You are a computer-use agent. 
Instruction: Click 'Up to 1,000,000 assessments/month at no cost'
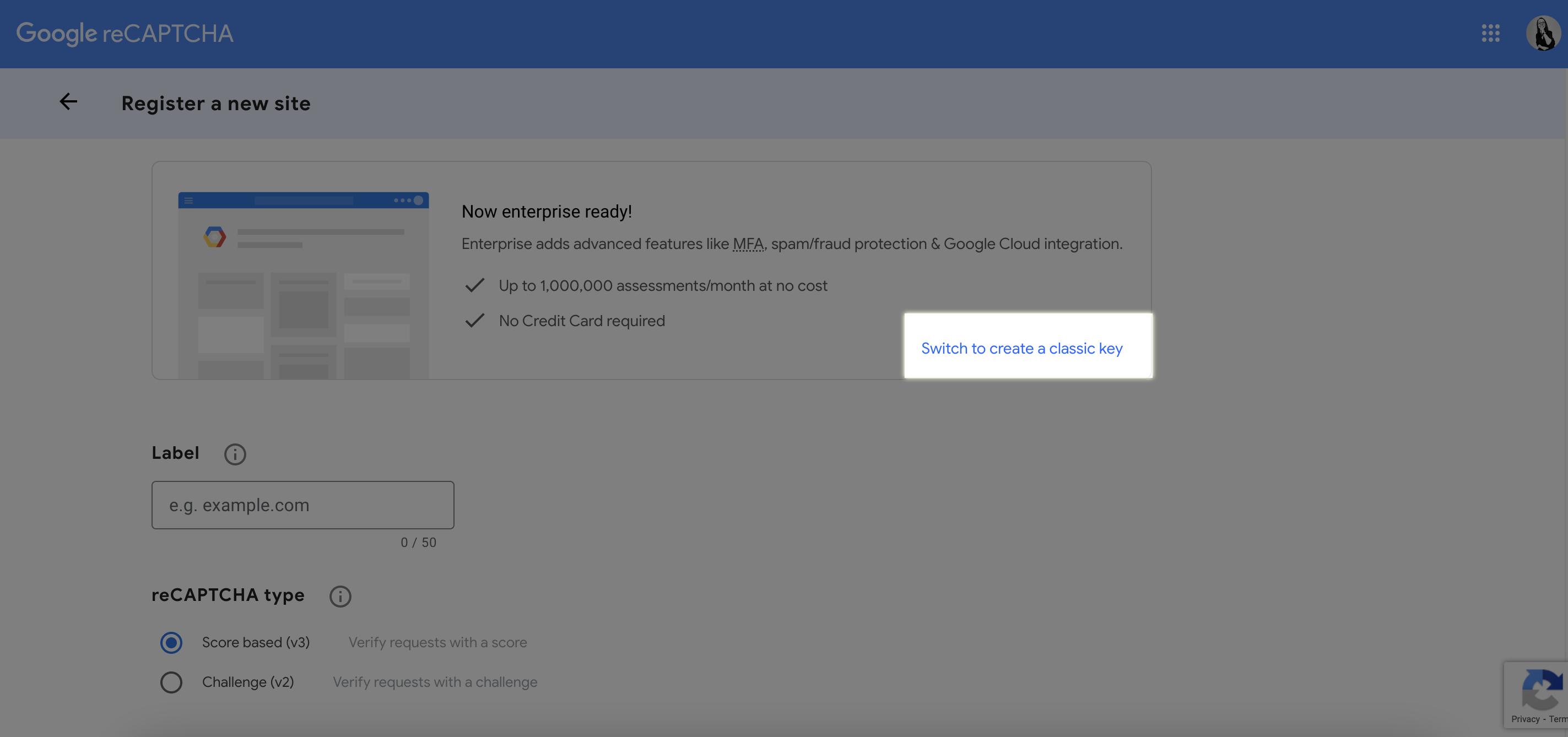(663, 285)
